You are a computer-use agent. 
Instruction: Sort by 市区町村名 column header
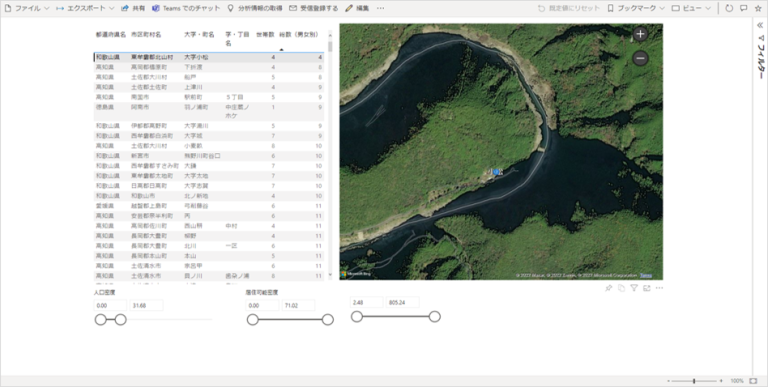[146, 35]
